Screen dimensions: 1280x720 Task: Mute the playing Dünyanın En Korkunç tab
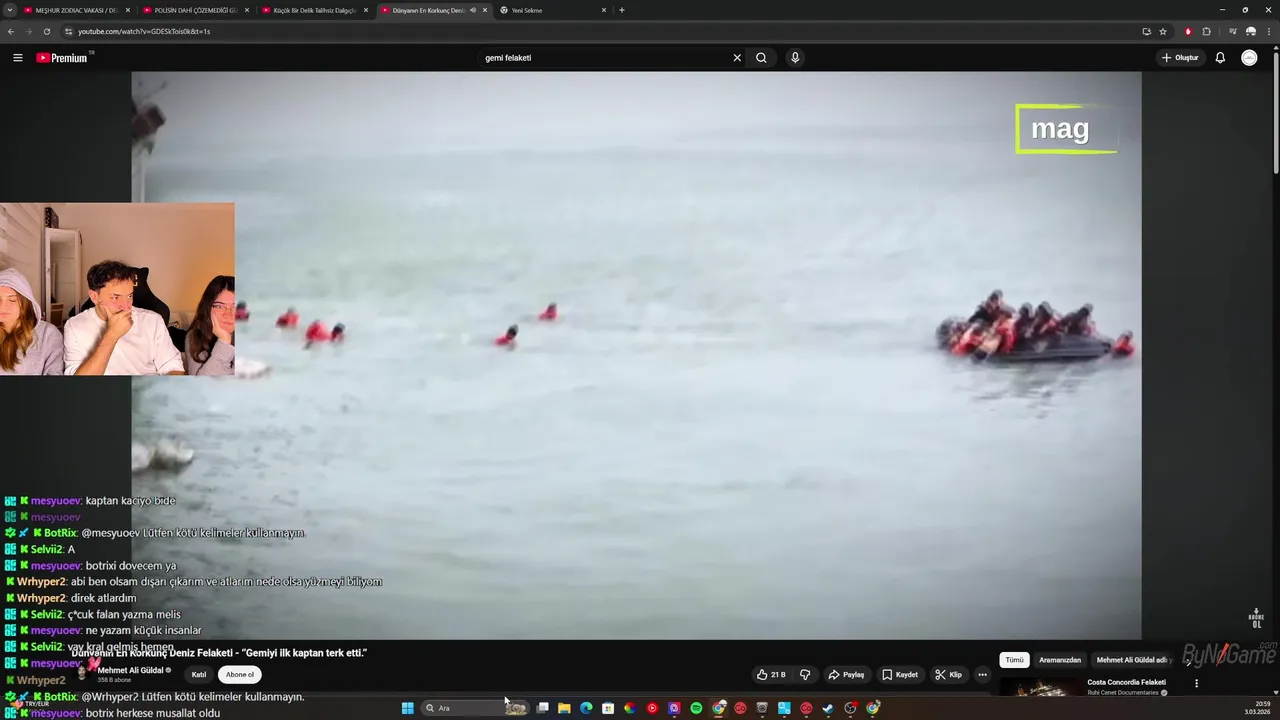473,10
